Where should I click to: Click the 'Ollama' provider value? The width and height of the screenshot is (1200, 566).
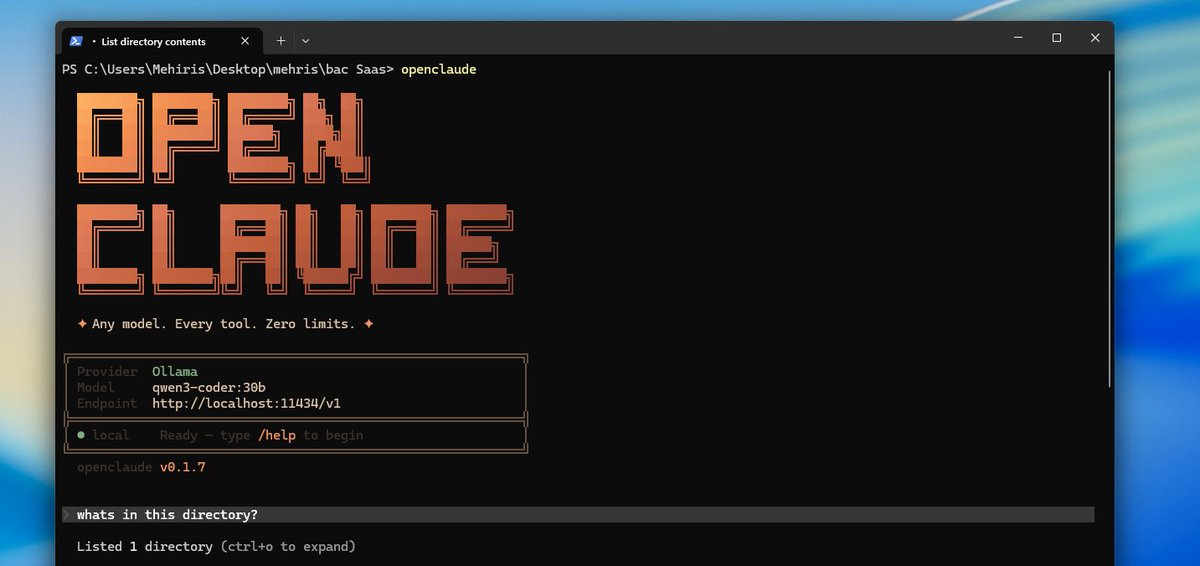tap(175, 371)
